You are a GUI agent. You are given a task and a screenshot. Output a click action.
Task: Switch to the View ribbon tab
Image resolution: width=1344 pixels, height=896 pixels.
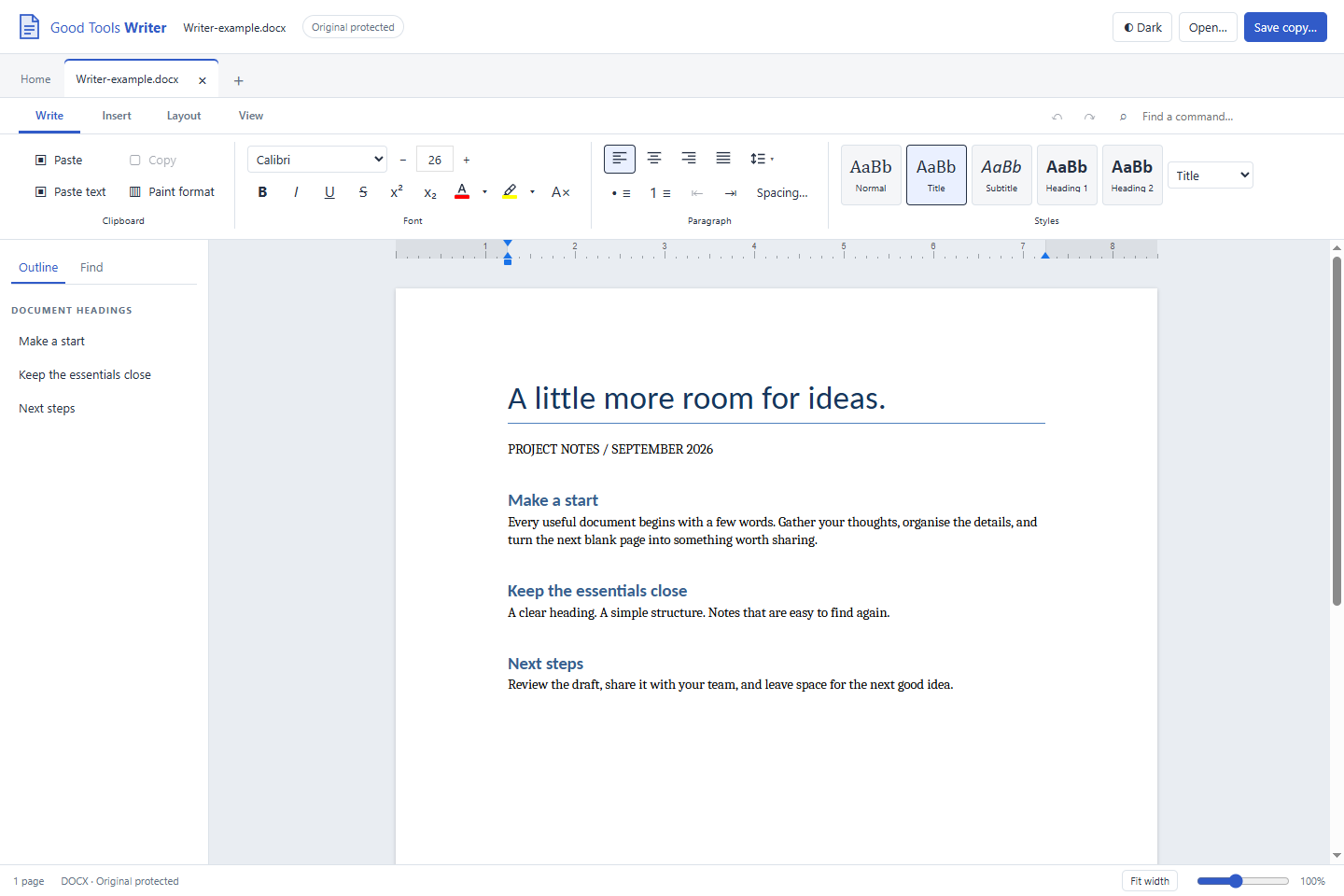pyautogui.click(x=251, y=116)
